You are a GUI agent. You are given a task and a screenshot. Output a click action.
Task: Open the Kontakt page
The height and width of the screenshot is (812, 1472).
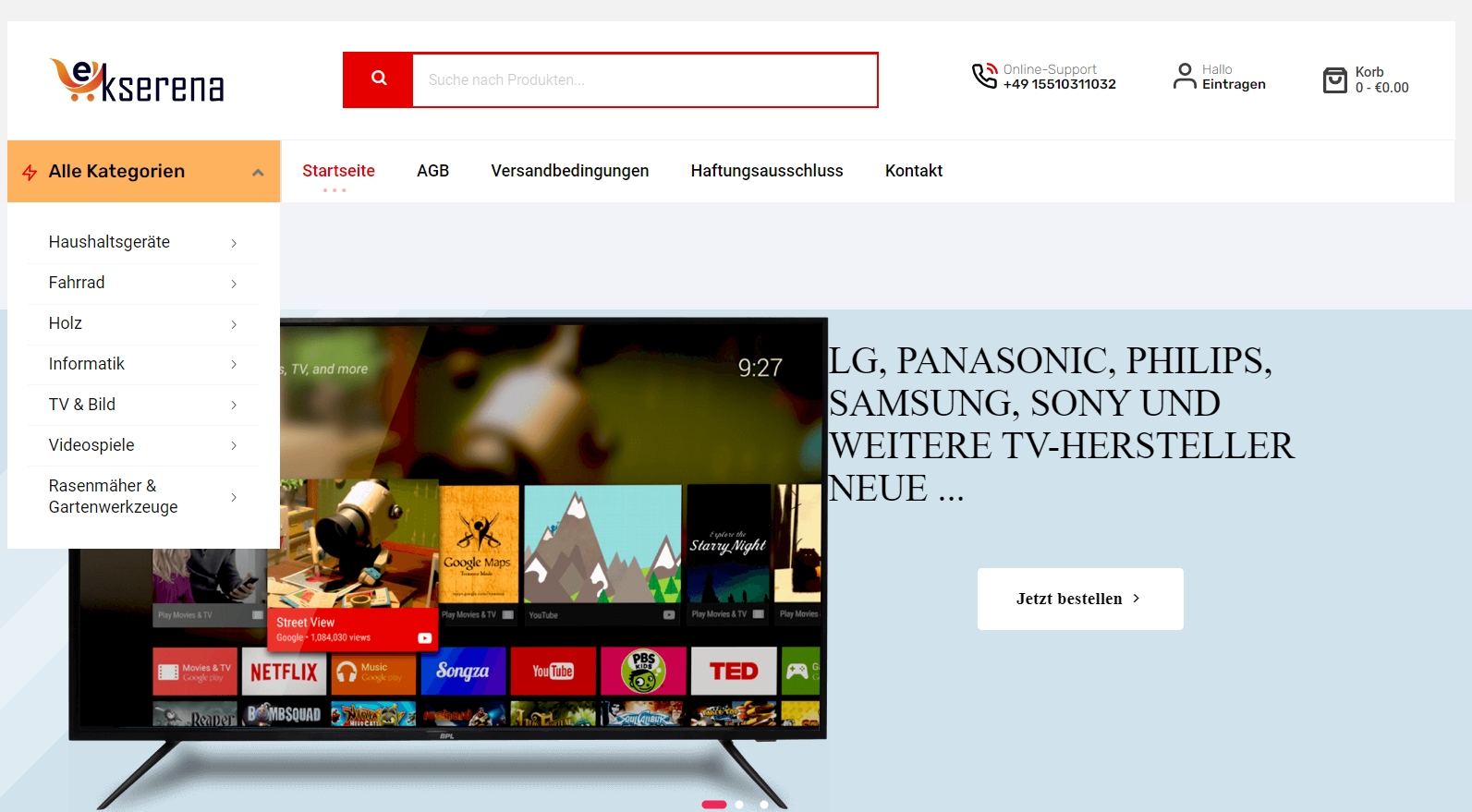tap(914, 171)
